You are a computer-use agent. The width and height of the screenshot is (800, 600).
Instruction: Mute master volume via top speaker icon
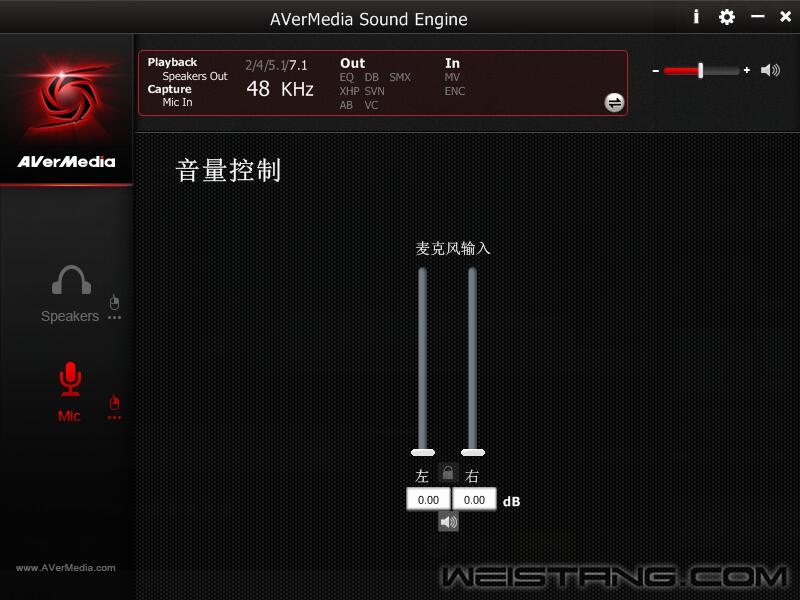click(770, 70)
